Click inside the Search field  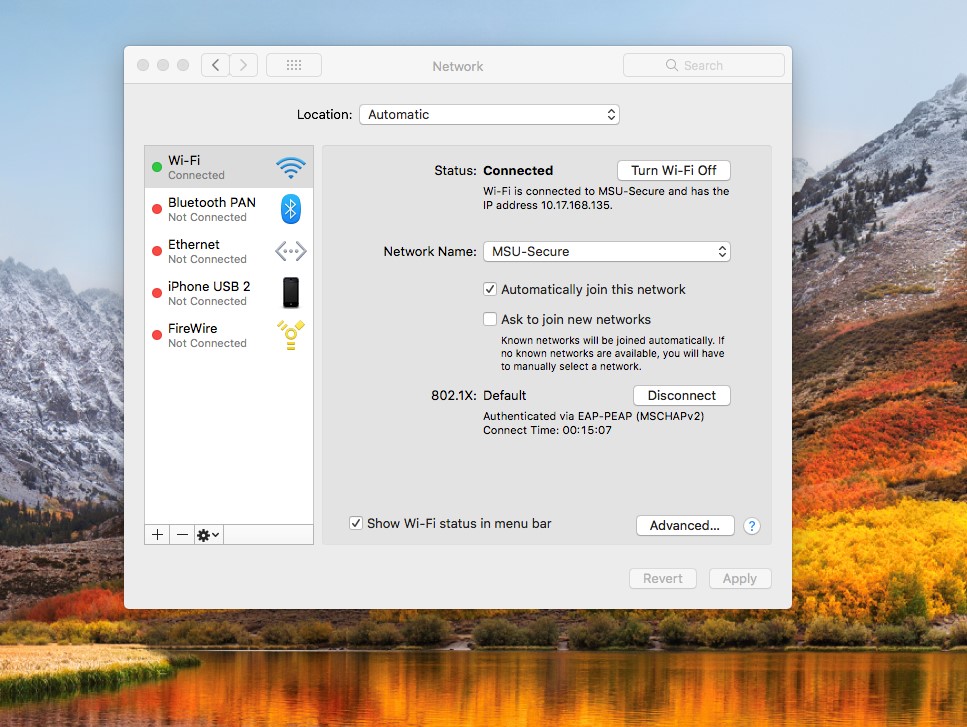pyautogui.click(x=703, y=64)
